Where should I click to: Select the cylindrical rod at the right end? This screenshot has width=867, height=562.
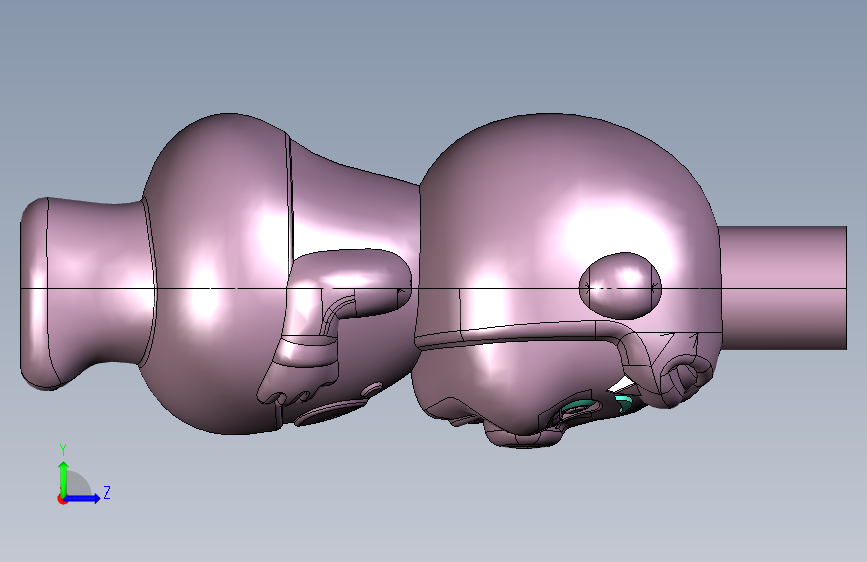coord(783,288)
